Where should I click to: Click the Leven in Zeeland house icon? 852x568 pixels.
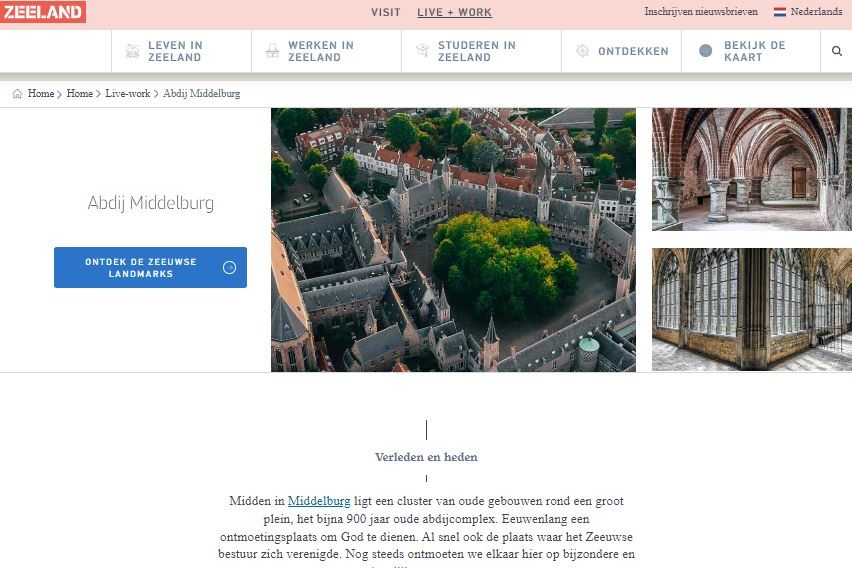(x=133, y=51)
